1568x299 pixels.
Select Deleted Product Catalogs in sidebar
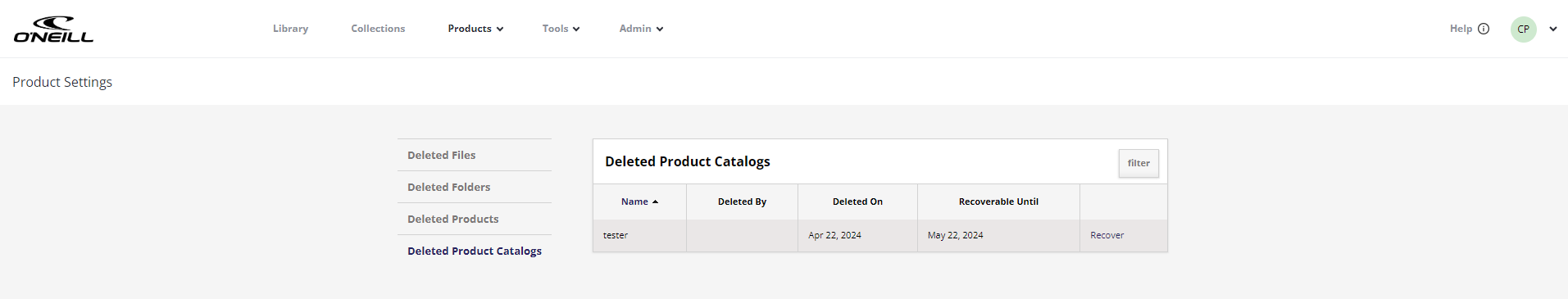point(475,251)
